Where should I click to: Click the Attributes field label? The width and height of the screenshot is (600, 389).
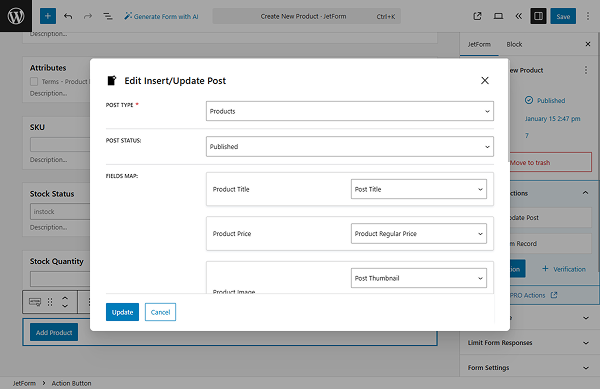click(48, 68)
